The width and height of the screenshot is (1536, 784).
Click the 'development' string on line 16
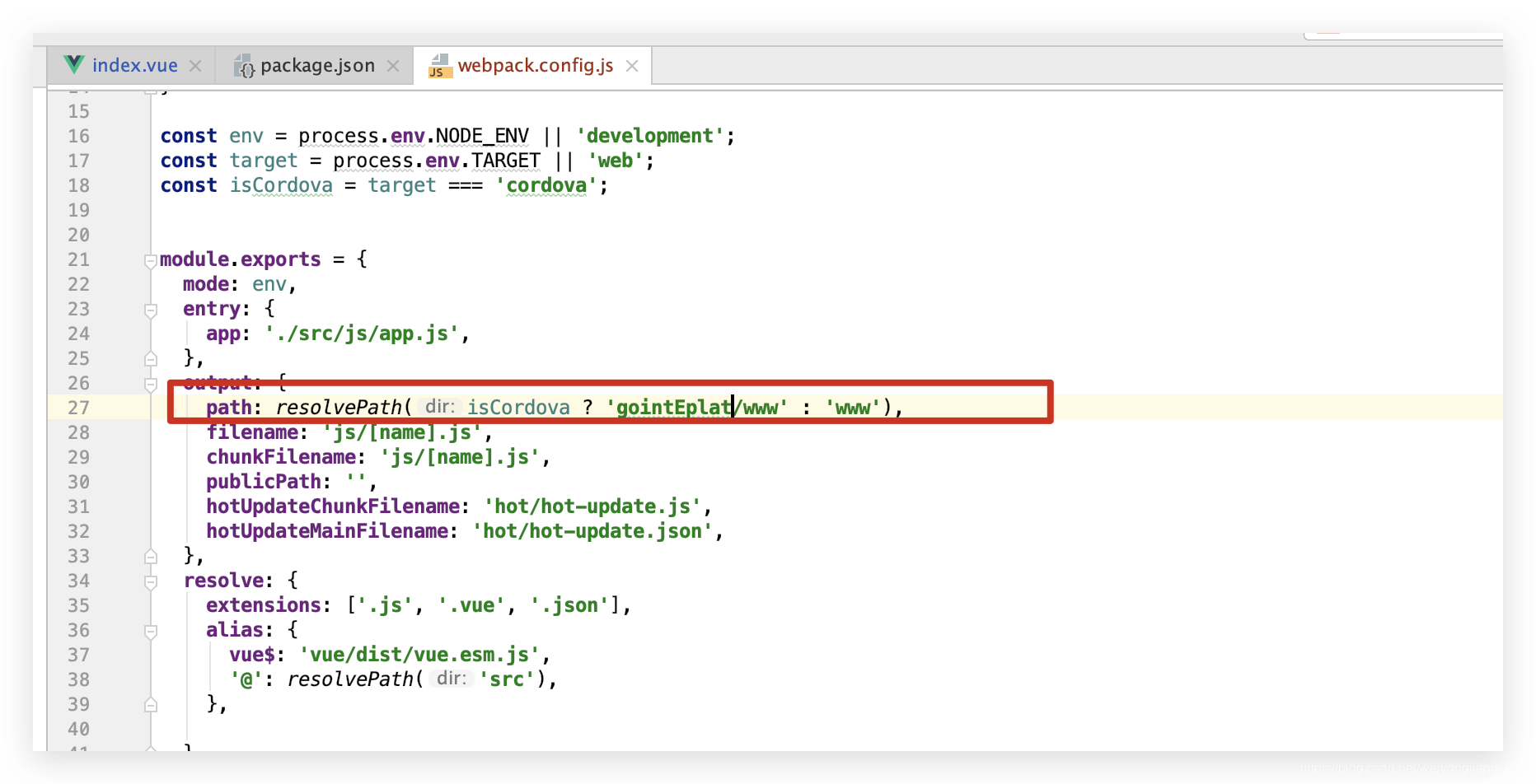(650, 136)
